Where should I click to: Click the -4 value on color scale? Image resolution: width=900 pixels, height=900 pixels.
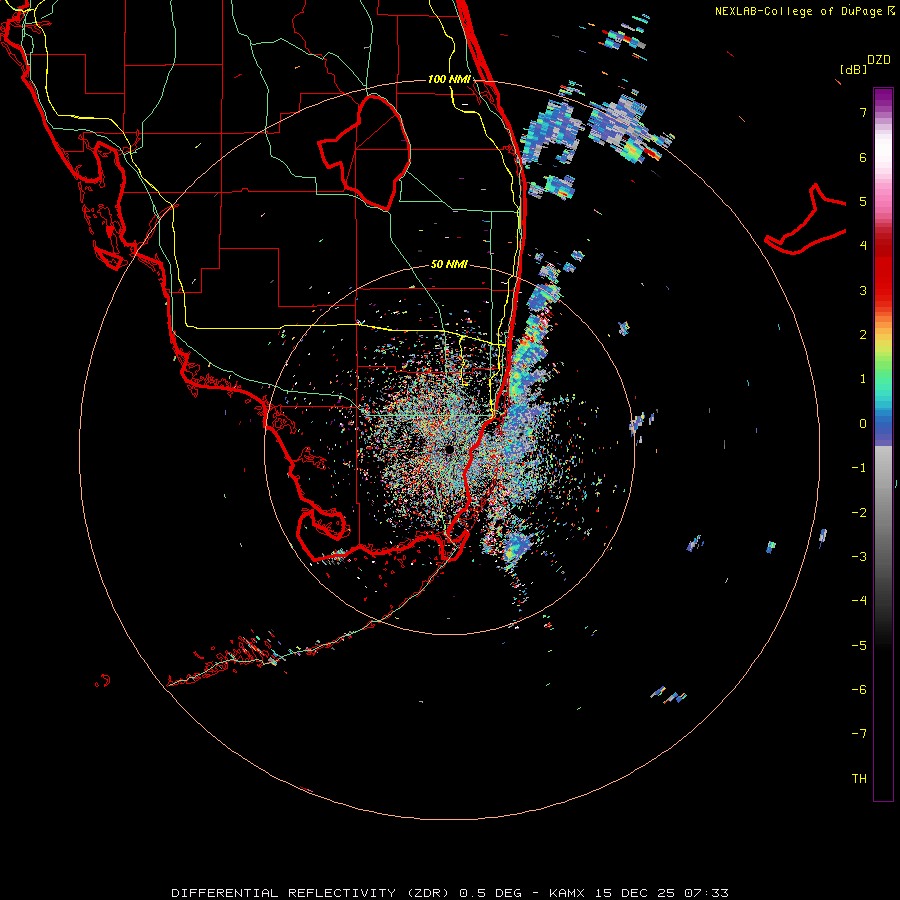click(x=859, y=600)
